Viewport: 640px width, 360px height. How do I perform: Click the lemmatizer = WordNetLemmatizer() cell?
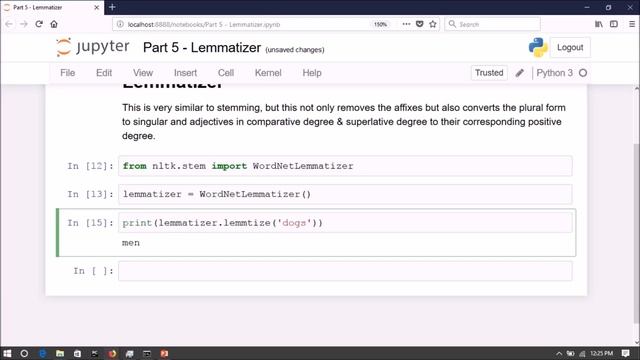coord(345,194)
